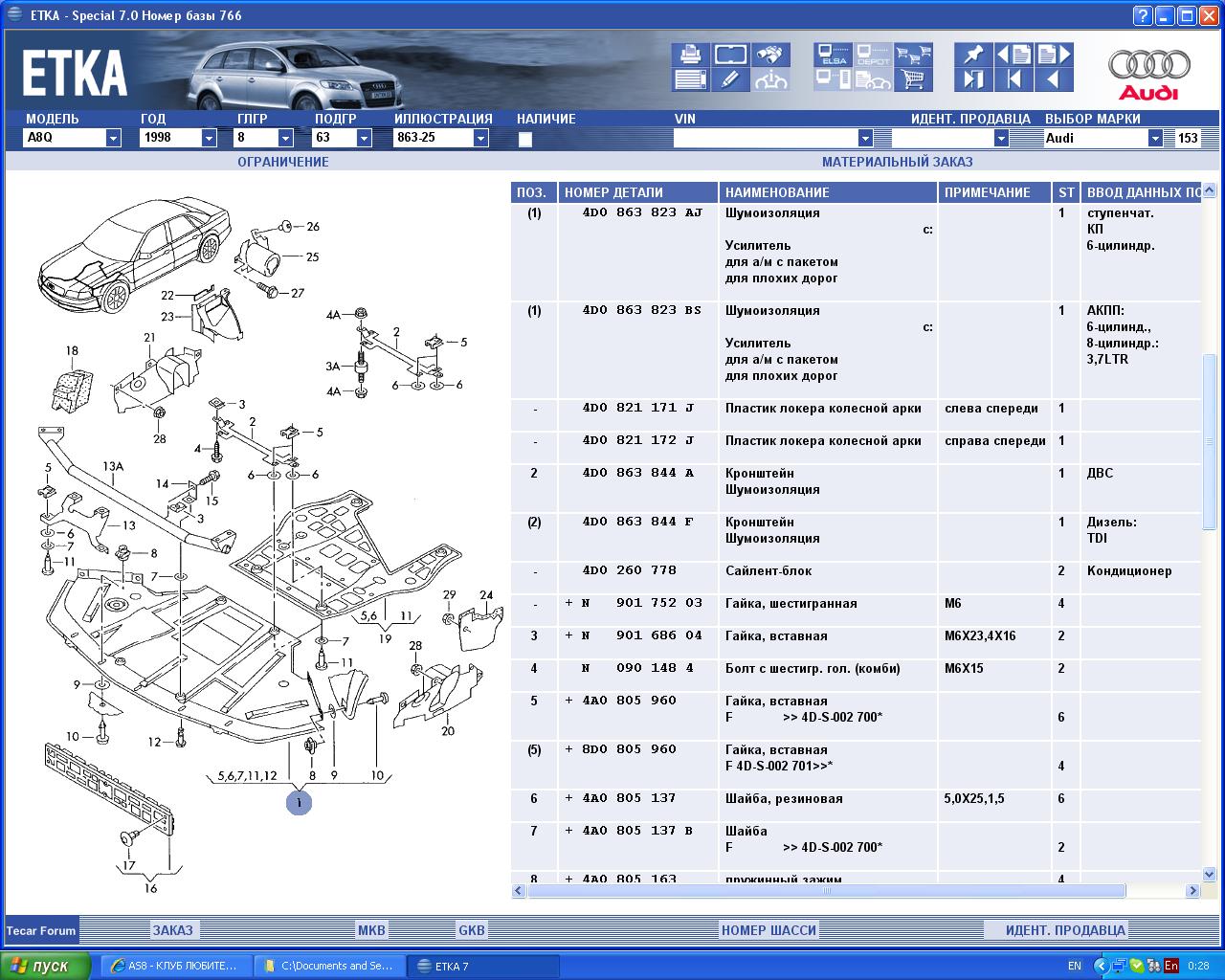Click the parts table horizontal scrollbar

pos(827,891)
